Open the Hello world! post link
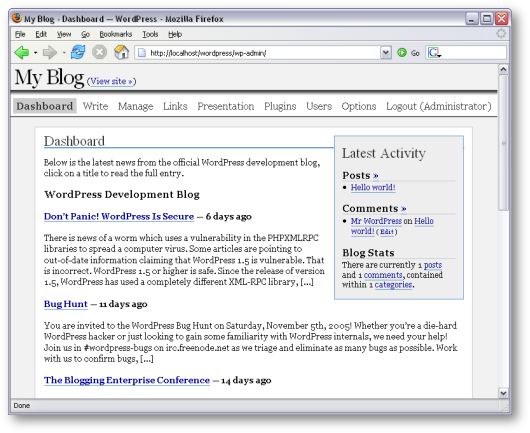This screenshot has width=530, height=433. click(x=373, y=187)
